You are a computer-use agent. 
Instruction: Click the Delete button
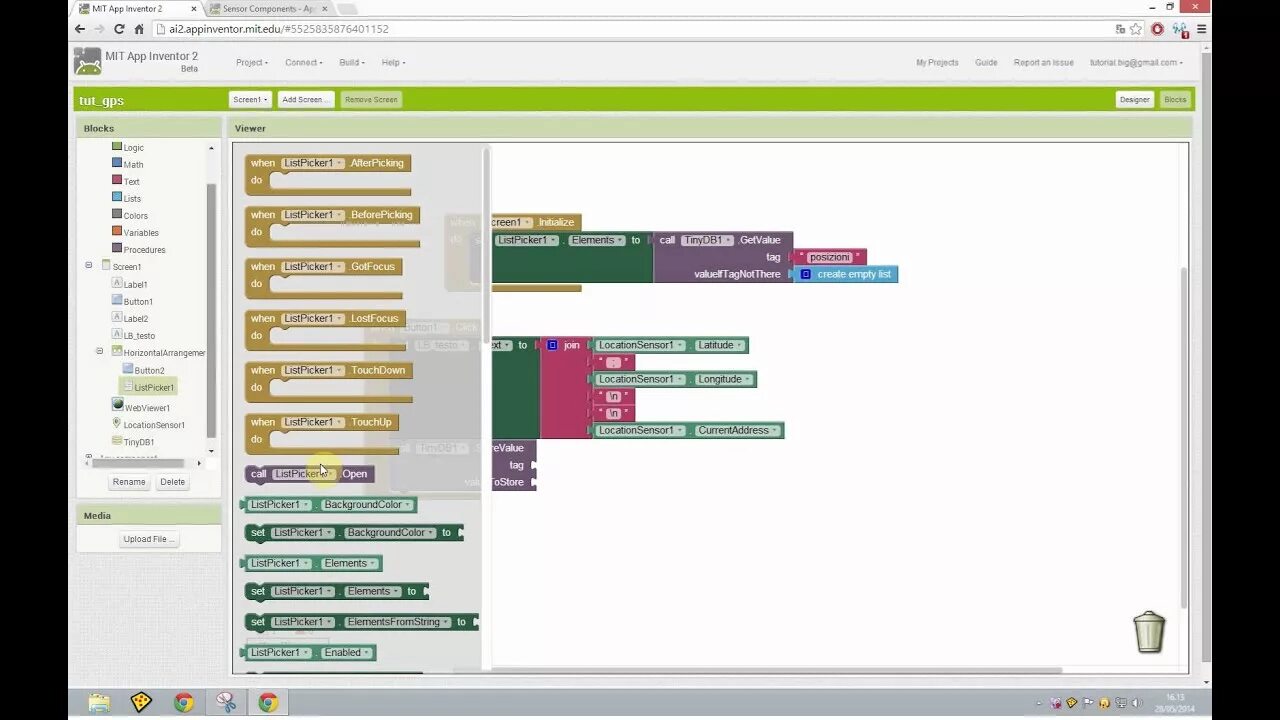point(172,481)
